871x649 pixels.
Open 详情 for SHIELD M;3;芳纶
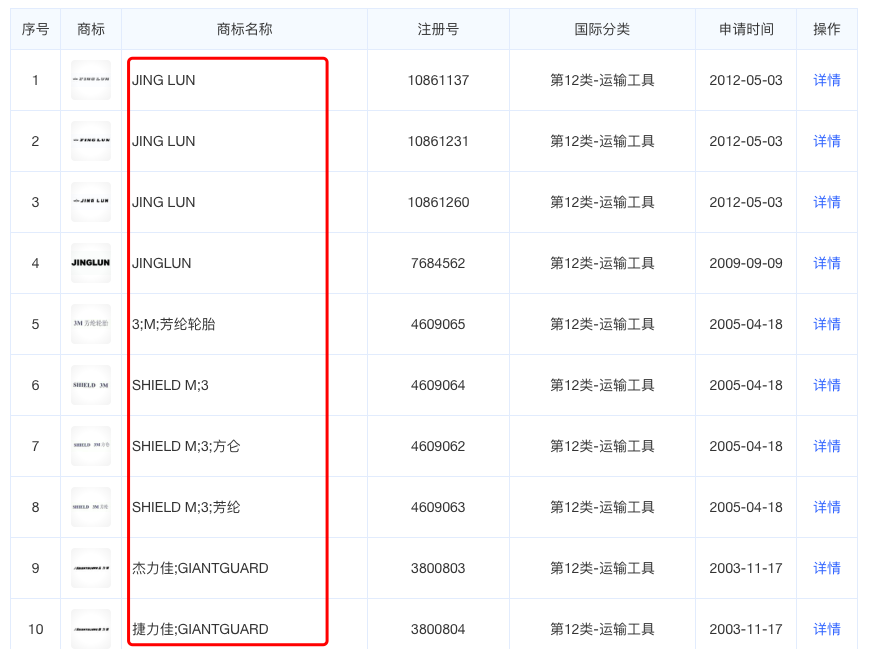pyautogui.click(x=827, y=507)
